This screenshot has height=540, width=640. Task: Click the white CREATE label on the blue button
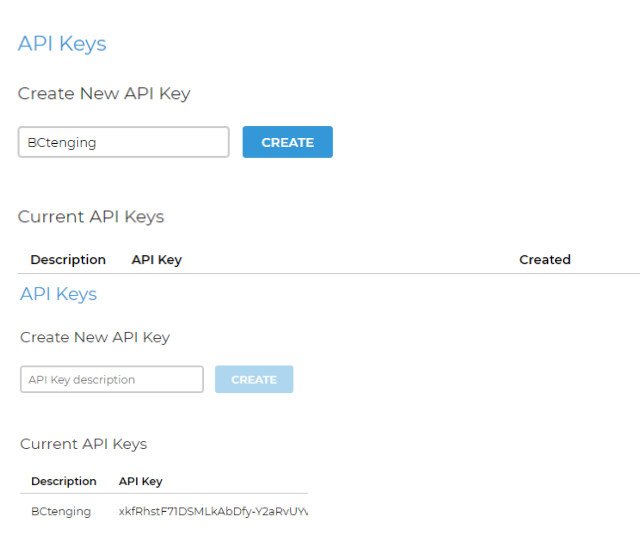(288, 142)
